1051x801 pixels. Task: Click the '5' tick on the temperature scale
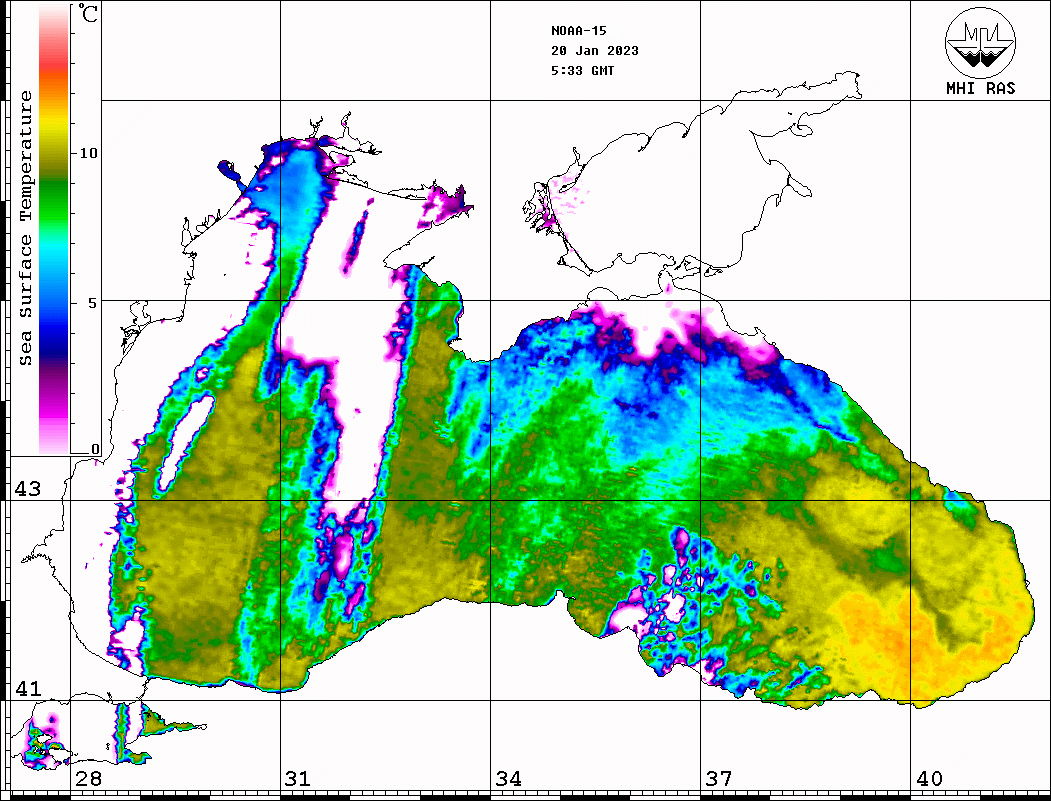point(92,303)
